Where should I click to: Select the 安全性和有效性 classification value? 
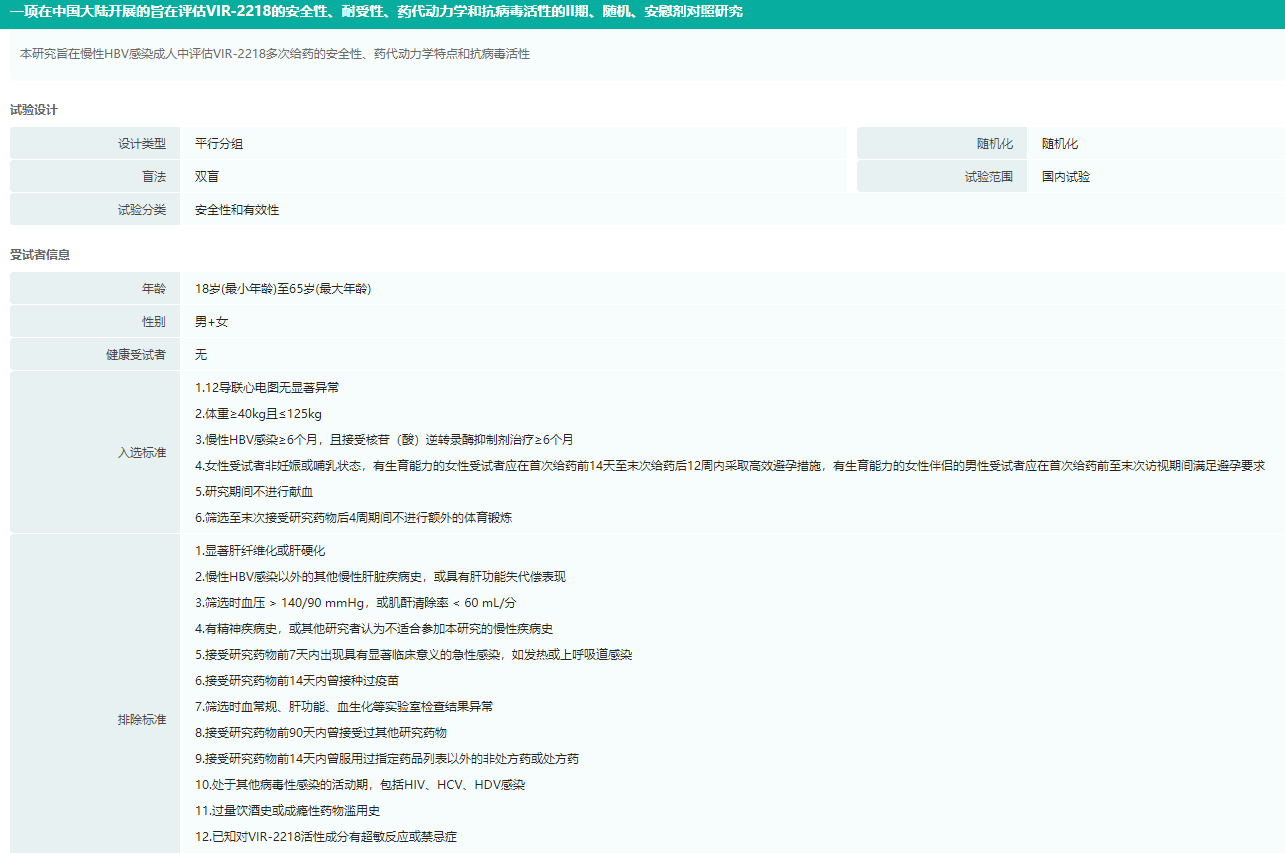click(x=237, y=210)
